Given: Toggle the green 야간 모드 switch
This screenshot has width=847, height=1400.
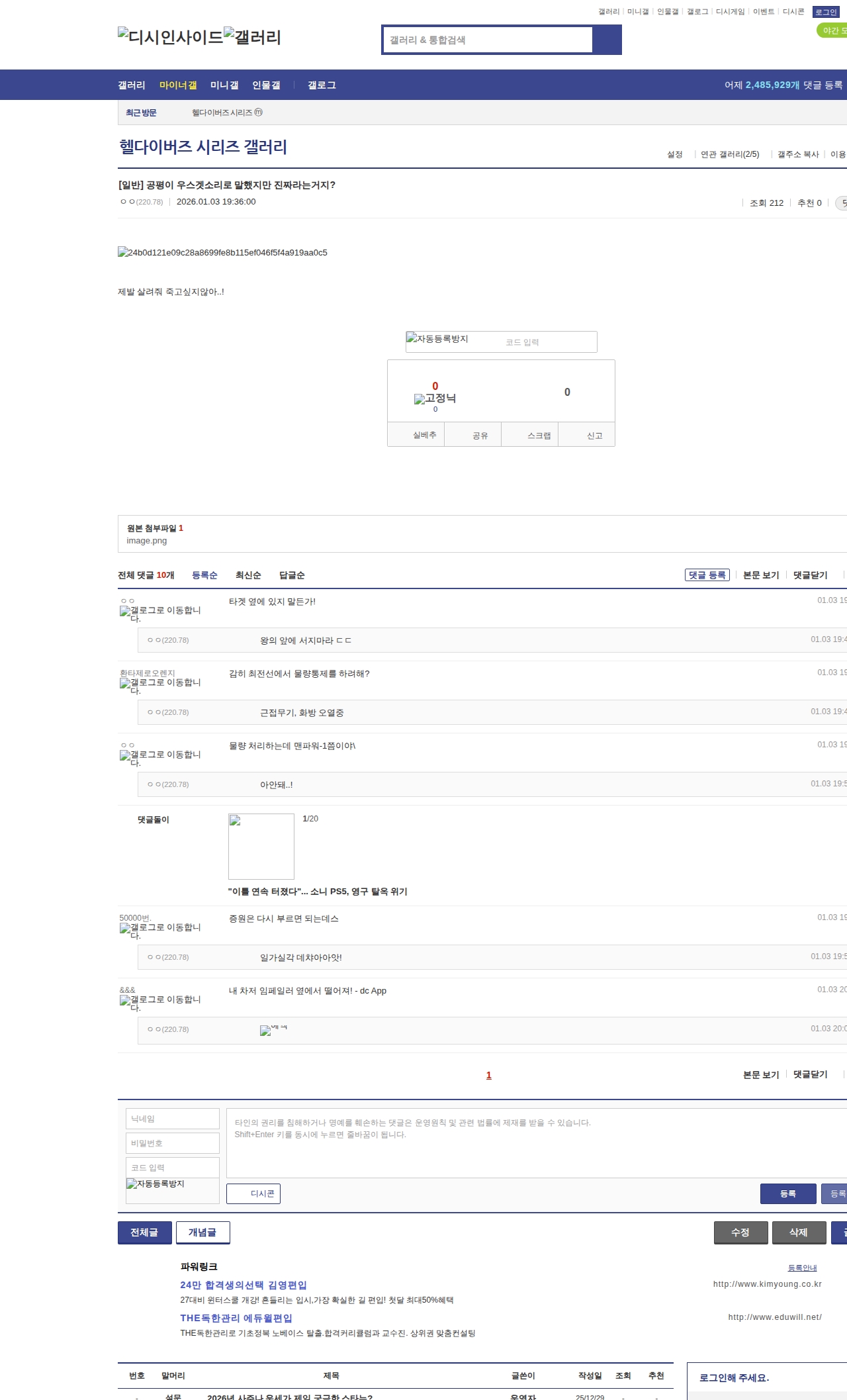Looking at the screenshot, I should pyautogui.click(x=832, y=30).
